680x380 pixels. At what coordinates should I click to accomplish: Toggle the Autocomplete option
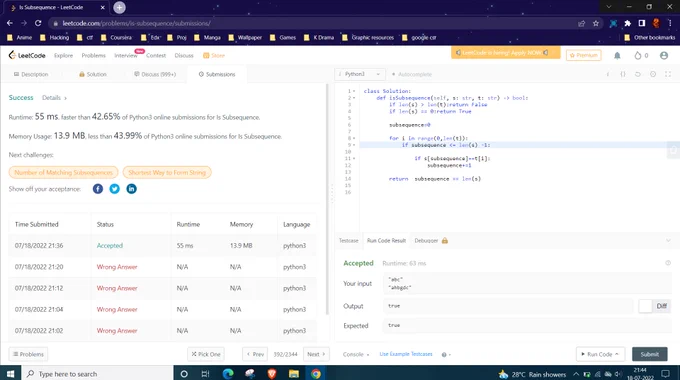tap(412, 74)
